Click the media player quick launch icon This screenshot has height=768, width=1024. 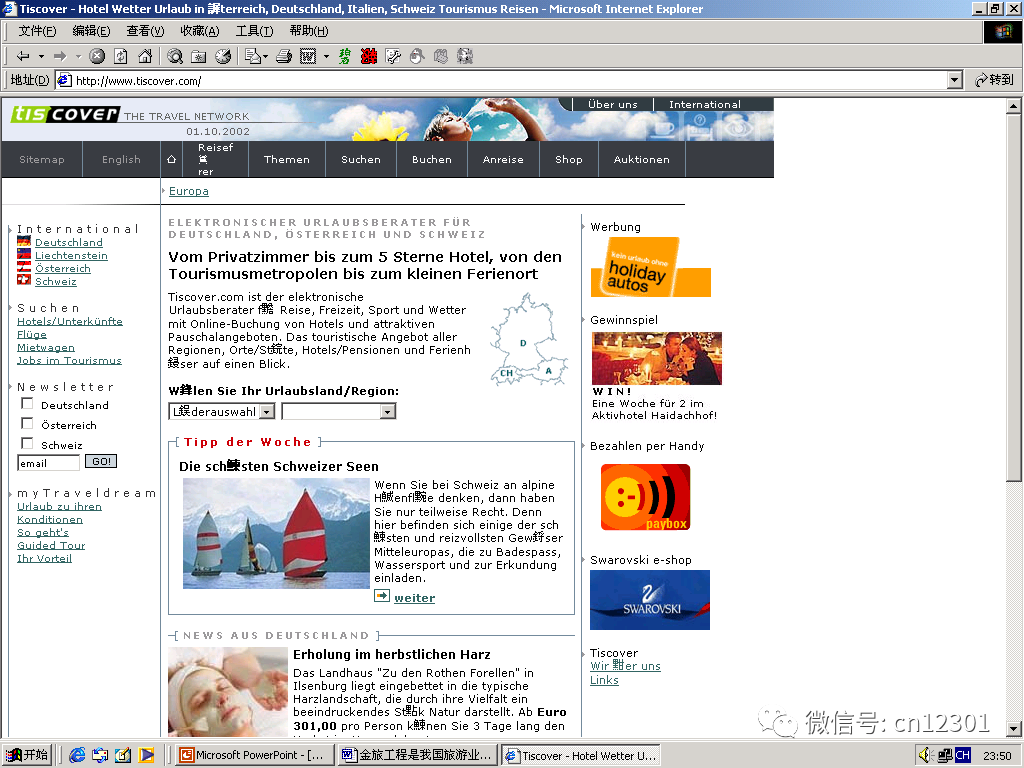point(146,755)
